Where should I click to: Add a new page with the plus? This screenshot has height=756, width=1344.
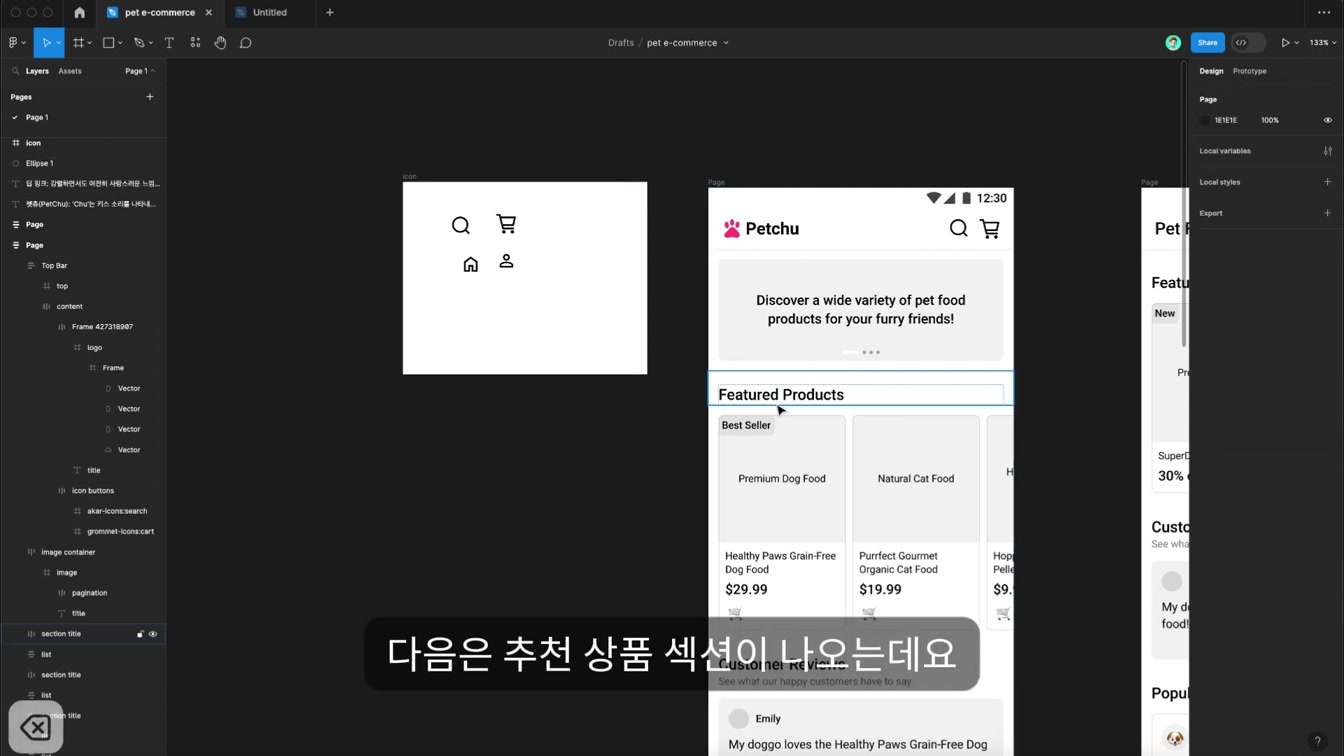(150, 97)
